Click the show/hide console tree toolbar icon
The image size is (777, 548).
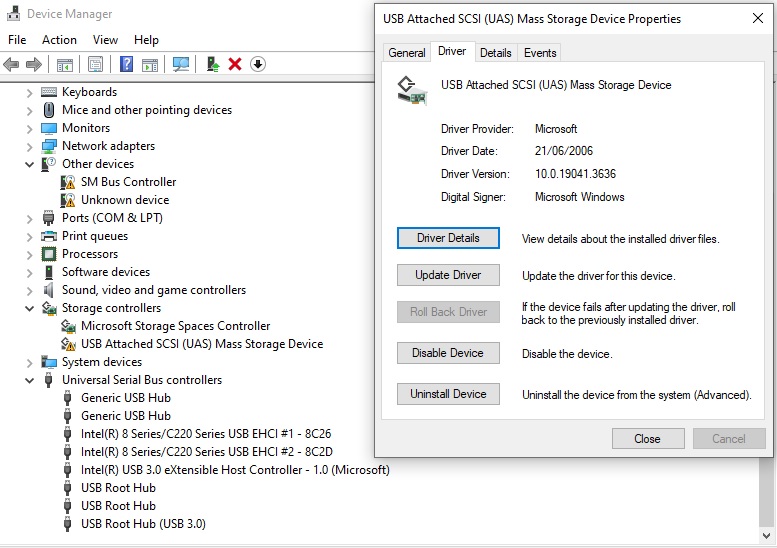[x=65, y=64]
